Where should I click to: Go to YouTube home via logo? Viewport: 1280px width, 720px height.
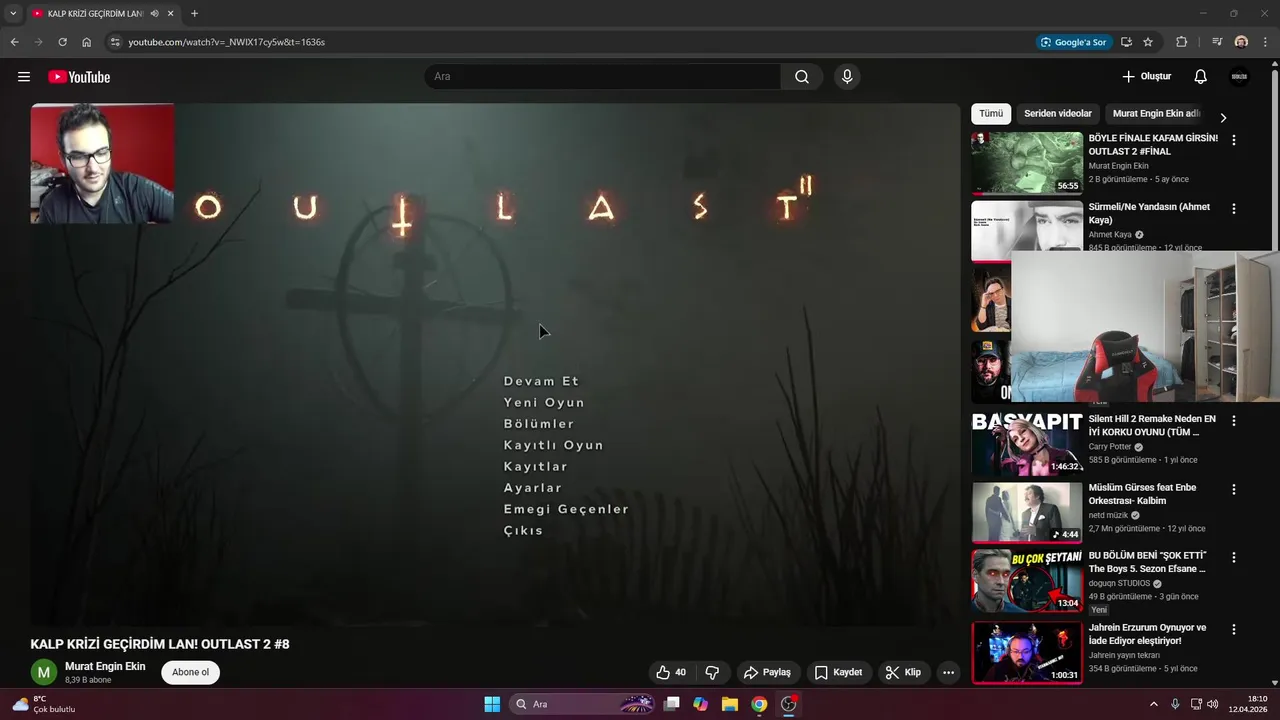pos(79,77)
